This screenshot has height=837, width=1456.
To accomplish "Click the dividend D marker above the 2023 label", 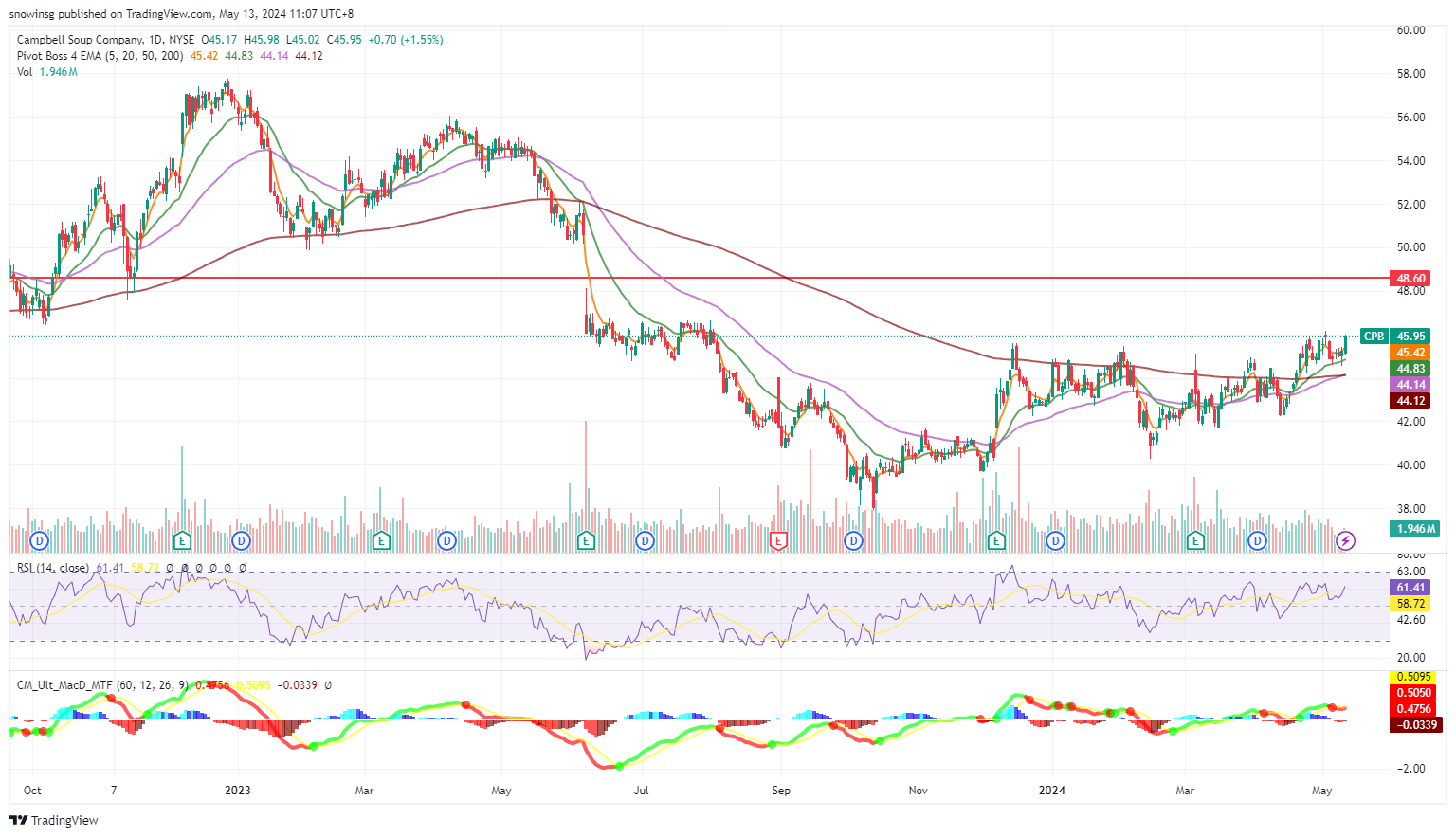I will [241, 541].
